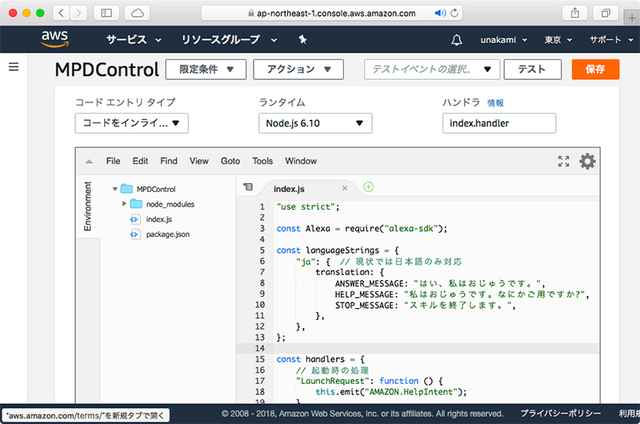Open the hamburger side menu

[x=14, y=67]
